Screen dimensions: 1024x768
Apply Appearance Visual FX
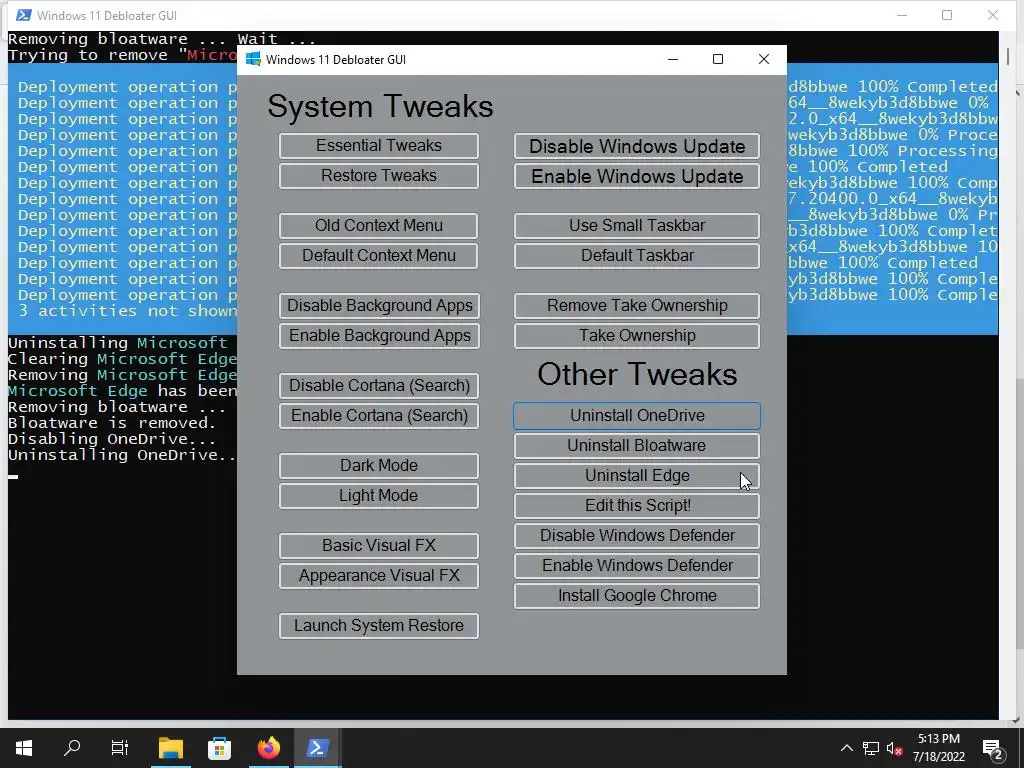(379, 575)
